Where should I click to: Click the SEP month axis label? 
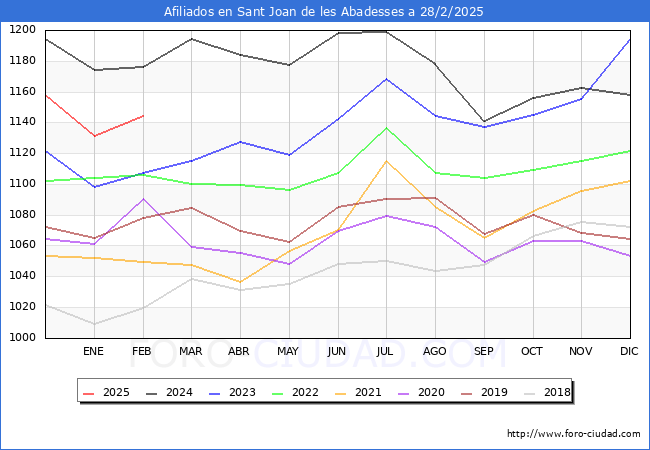pyautogui.click(x=483, y=351)
